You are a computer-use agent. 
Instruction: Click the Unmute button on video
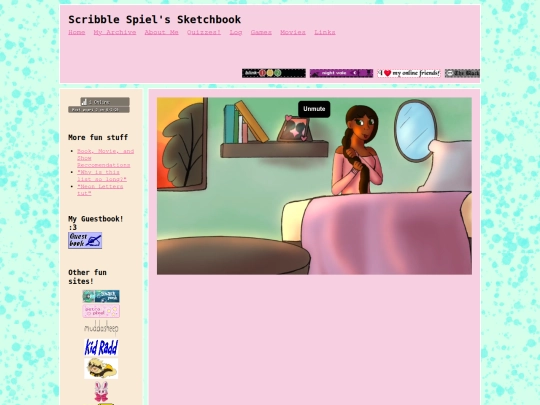[314, 109]
